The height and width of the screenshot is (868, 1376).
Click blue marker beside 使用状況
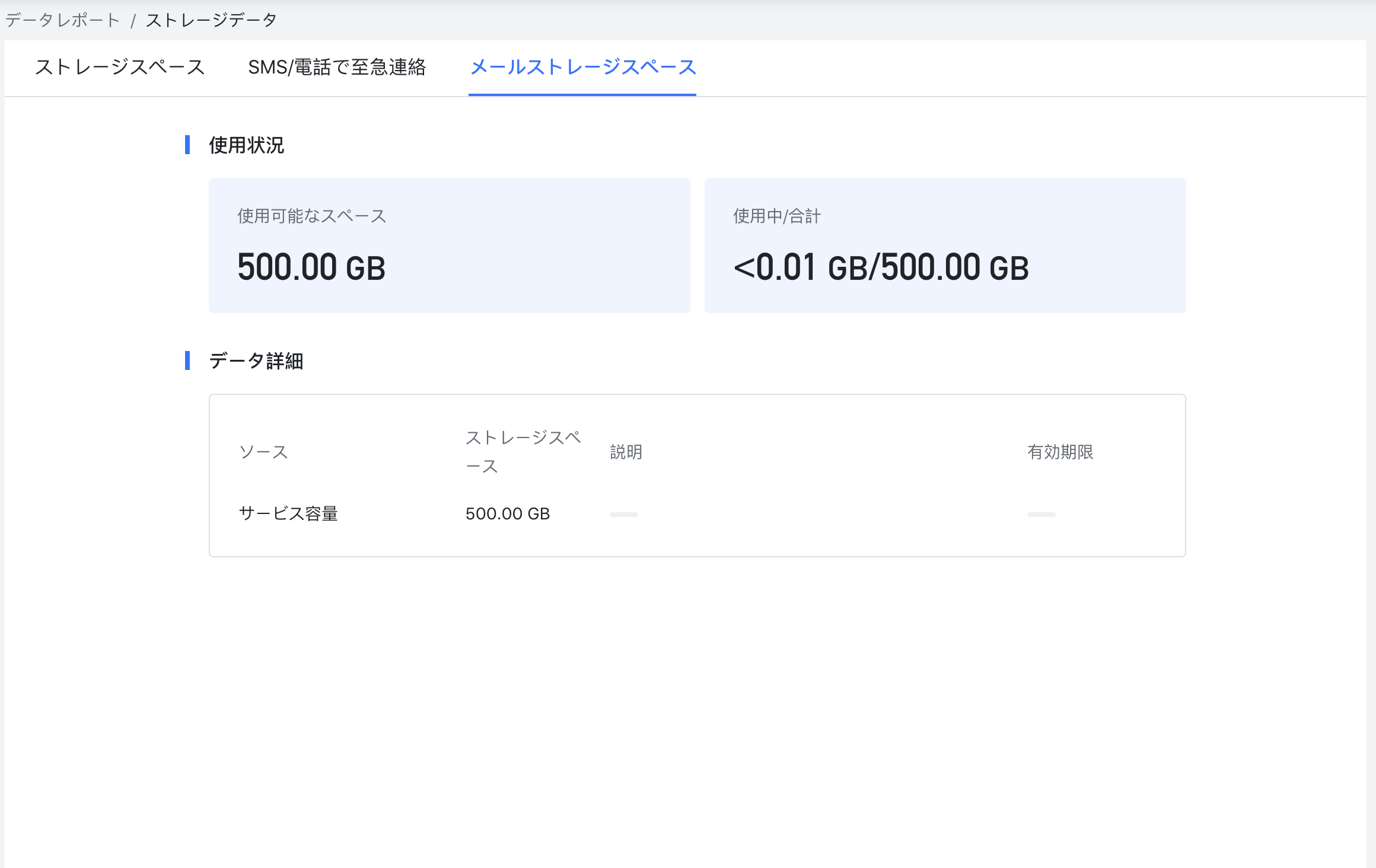(x=187, y=145)
